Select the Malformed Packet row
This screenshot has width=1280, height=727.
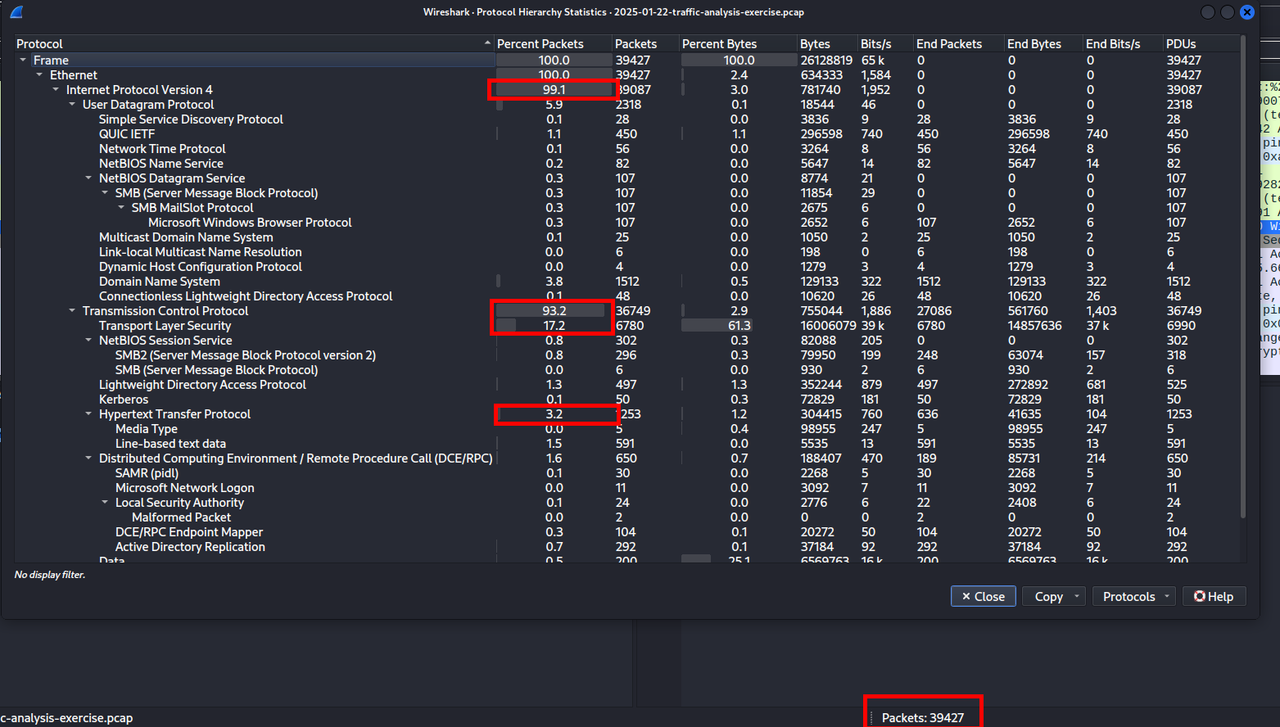(627, 518)
